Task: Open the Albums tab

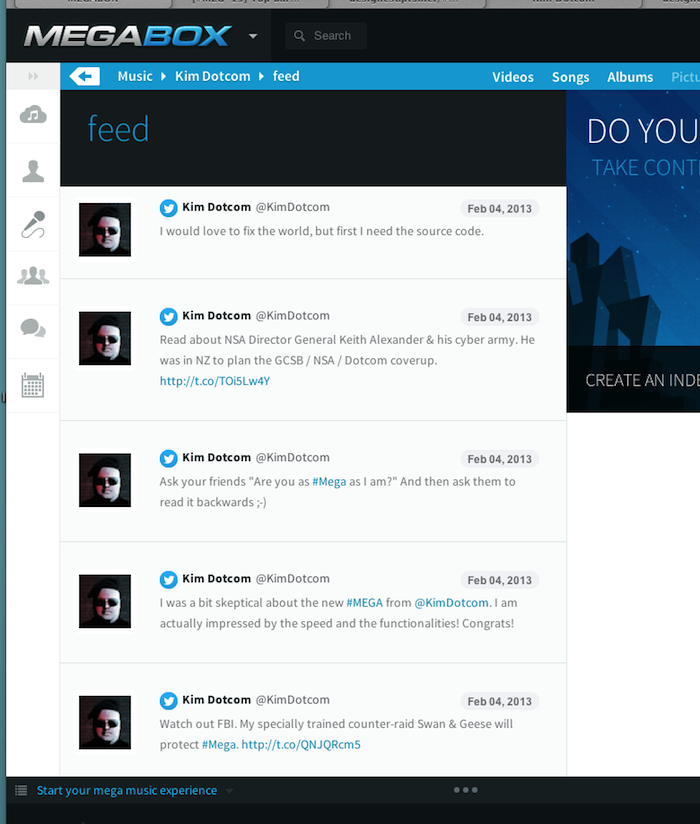Action: tap(630, 77)
